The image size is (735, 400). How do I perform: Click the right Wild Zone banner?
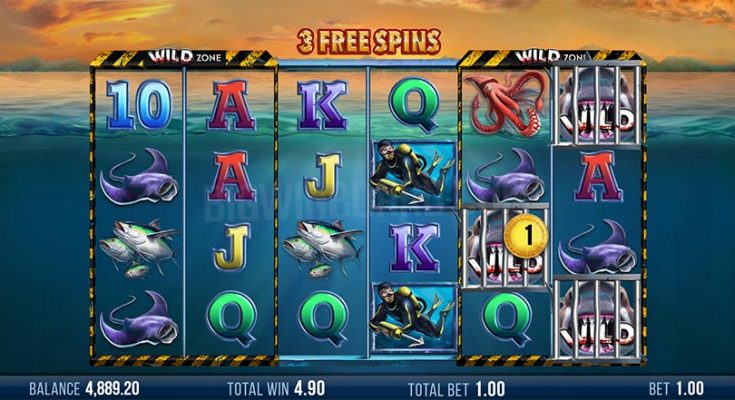(x=551, y=58)
